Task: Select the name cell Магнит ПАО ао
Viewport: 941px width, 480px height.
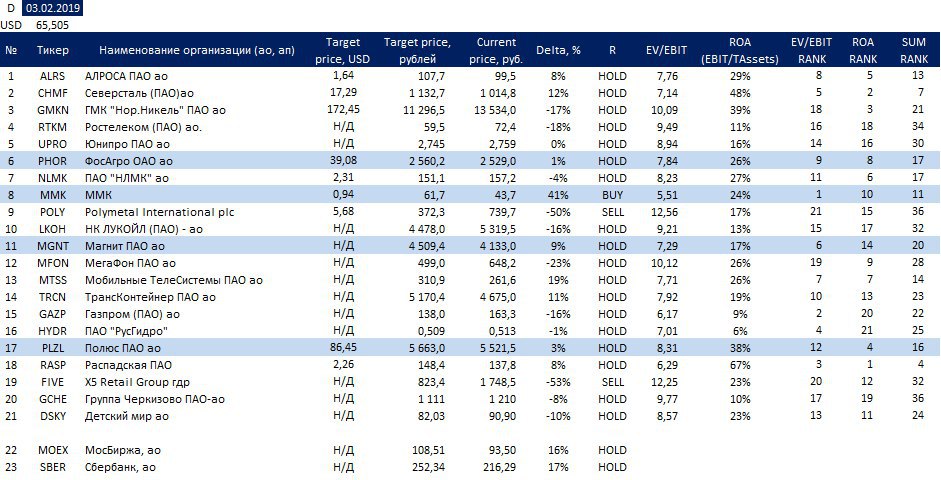Action: click(x=125, y=247)
